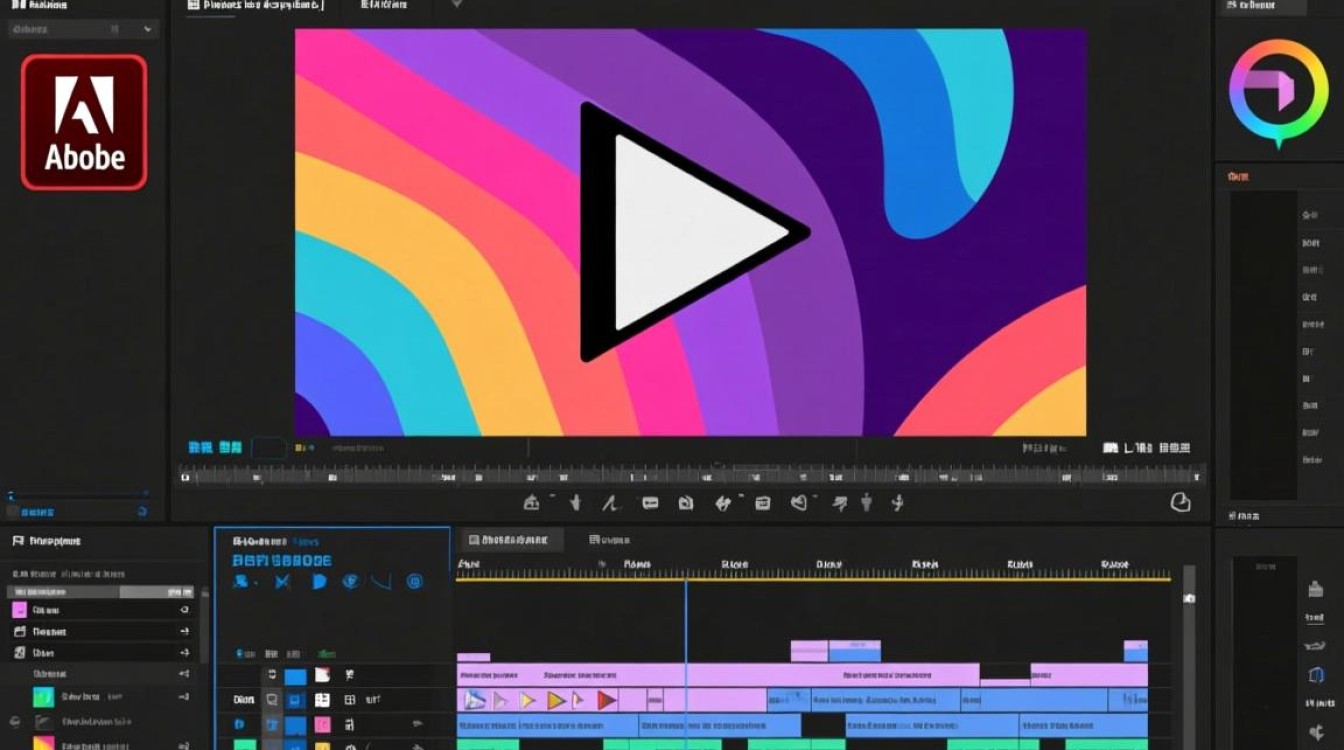
Task: Click the pink color label in the project list
Action: pyautogui.click(x=19, y=609)
